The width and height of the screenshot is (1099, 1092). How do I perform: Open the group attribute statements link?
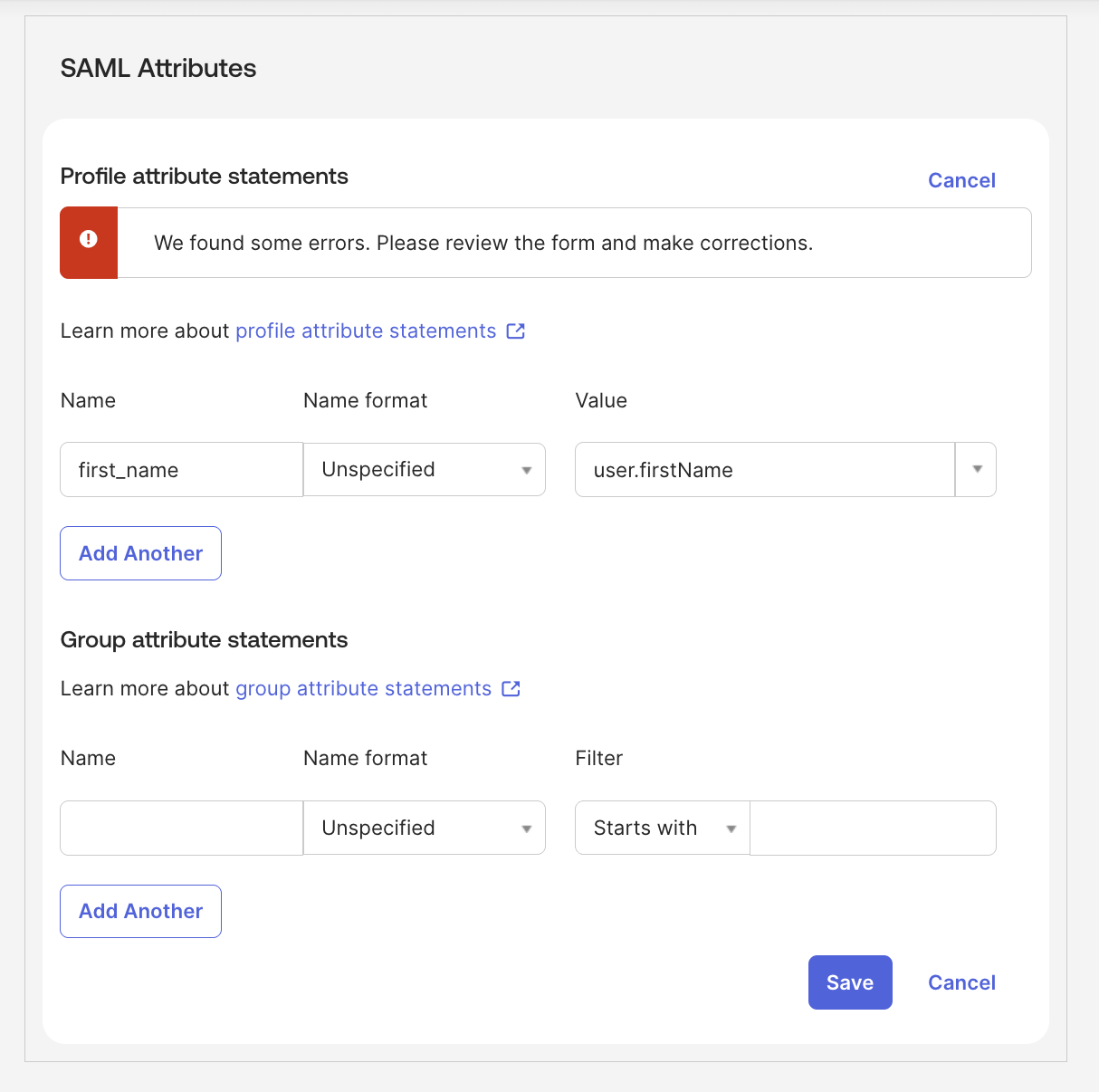pos(361,688)
